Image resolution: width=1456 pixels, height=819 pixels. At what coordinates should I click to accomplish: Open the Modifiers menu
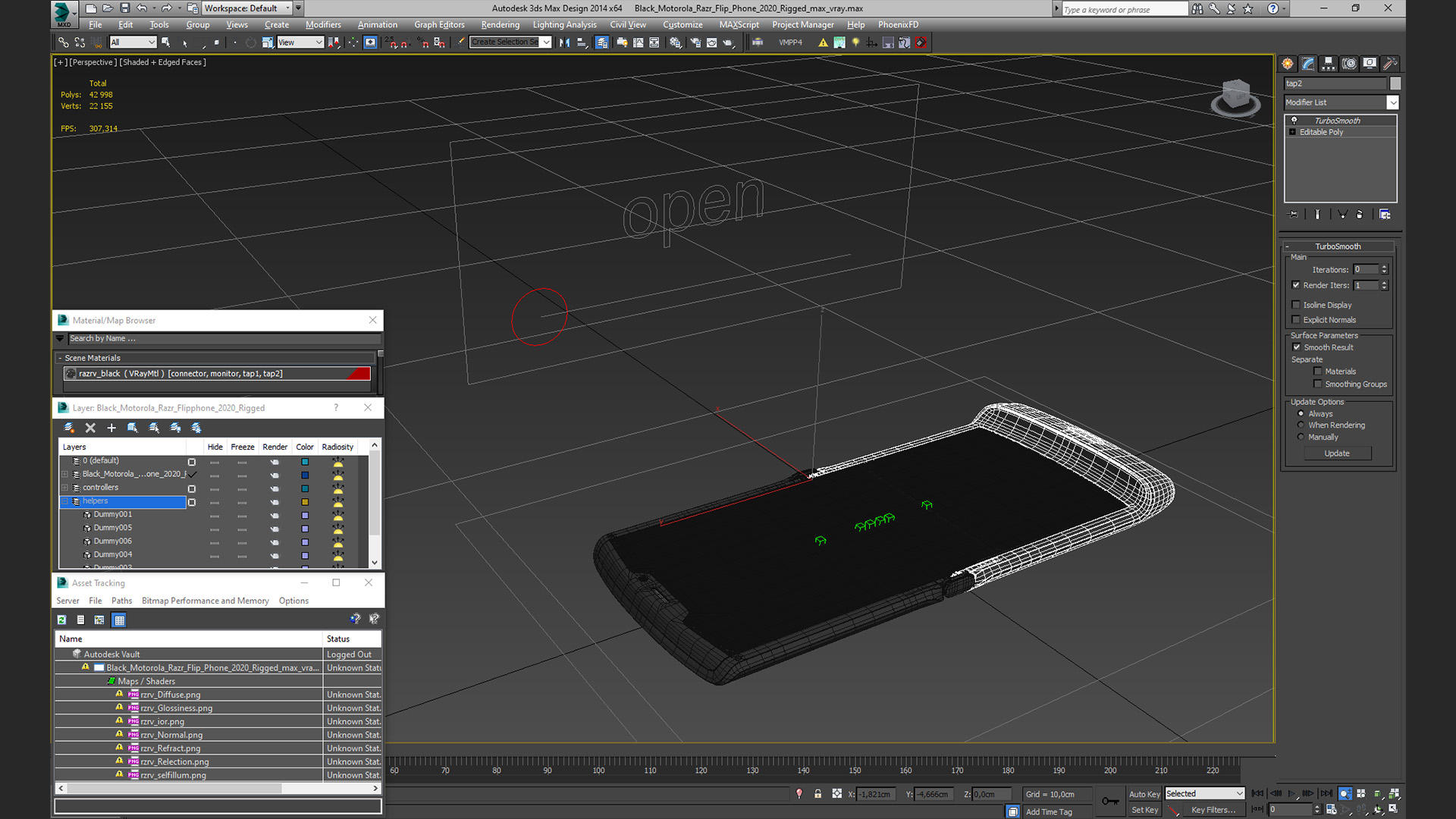tap(323, 24)
